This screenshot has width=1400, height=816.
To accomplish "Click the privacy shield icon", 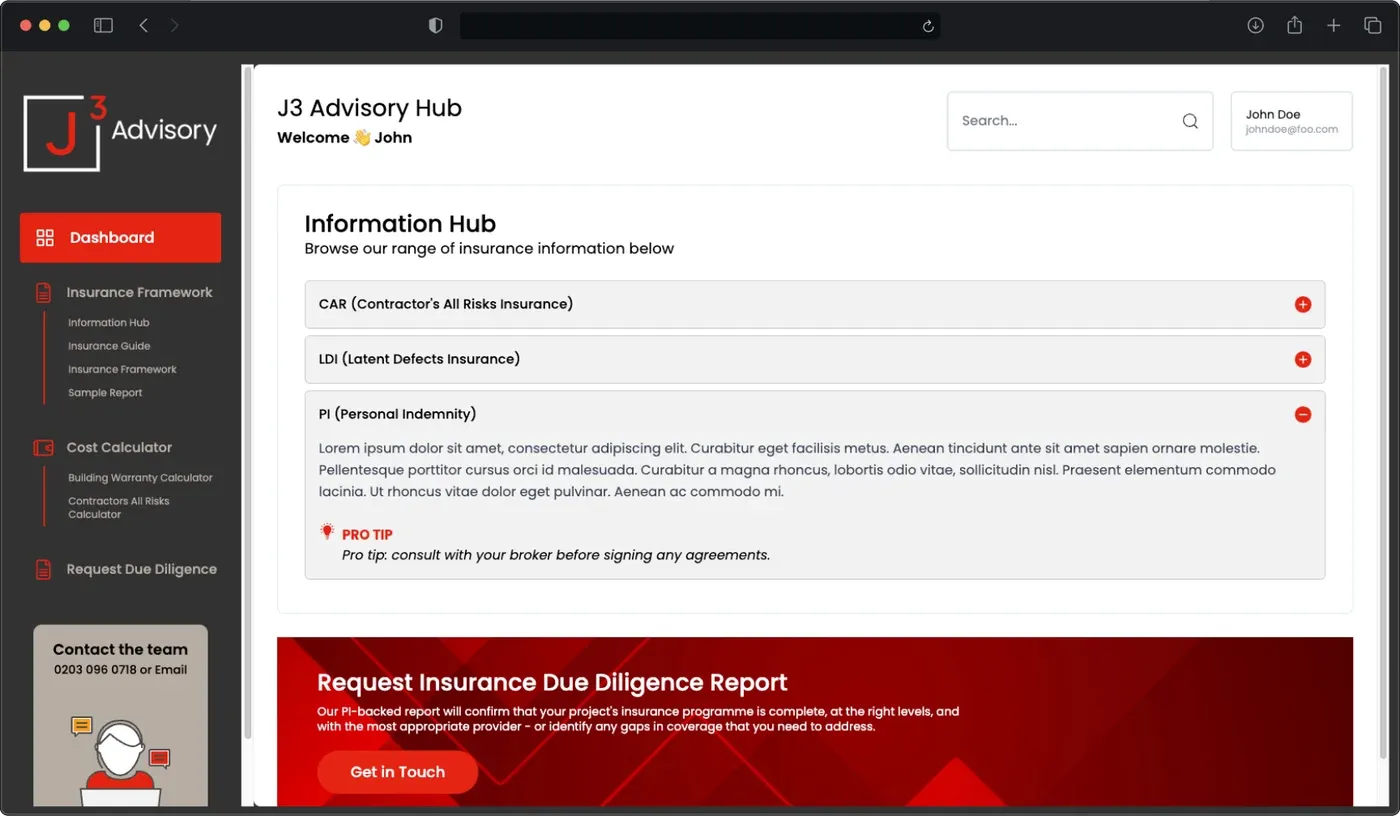I will click(x=435, y=26).
